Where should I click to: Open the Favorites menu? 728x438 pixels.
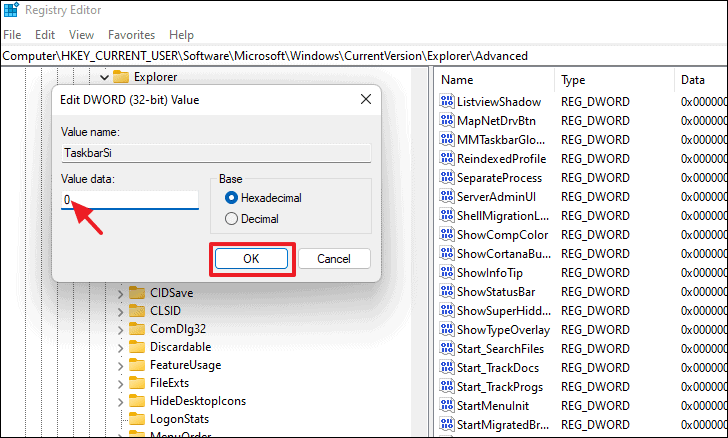131,35
